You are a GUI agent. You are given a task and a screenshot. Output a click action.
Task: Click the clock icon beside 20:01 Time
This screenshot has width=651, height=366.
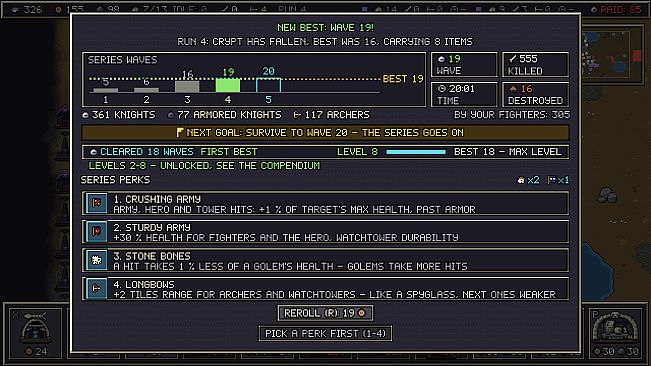[442, 88]
